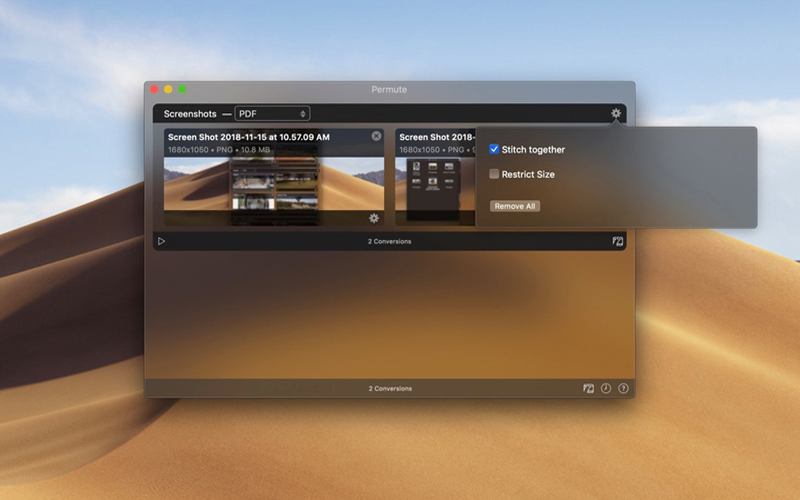800x500 pixels.
Task: Click '2 Conversions' text in group bar
Action: point(389,241)
